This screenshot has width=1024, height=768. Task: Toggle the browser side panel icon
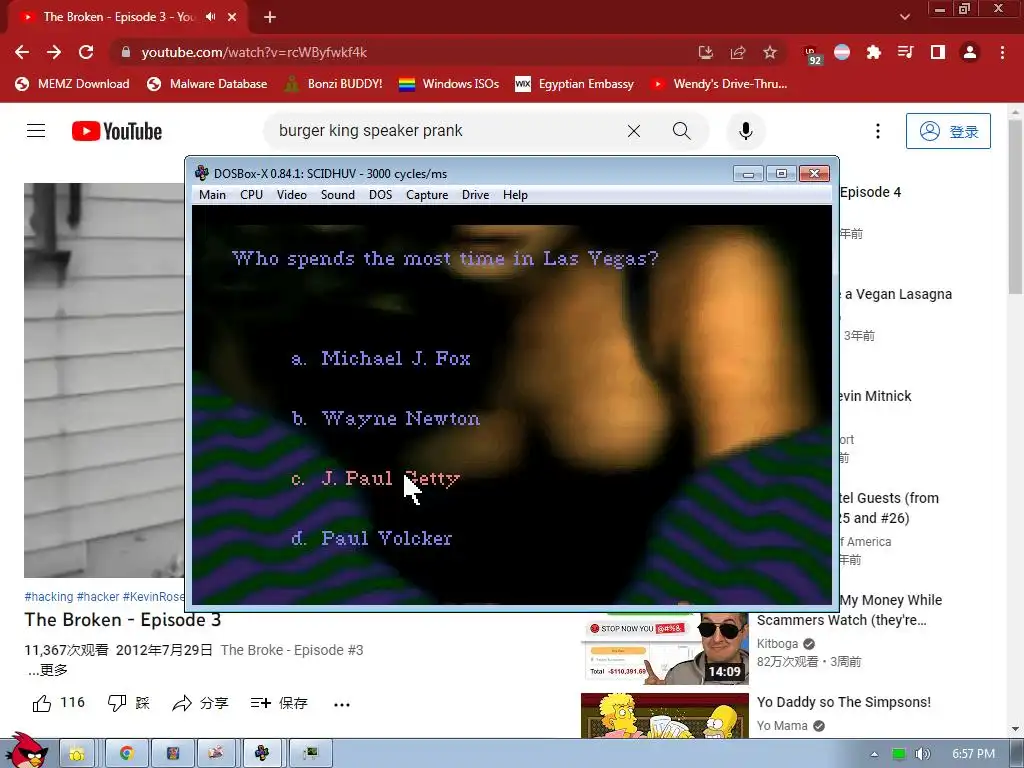pos(938,52)
